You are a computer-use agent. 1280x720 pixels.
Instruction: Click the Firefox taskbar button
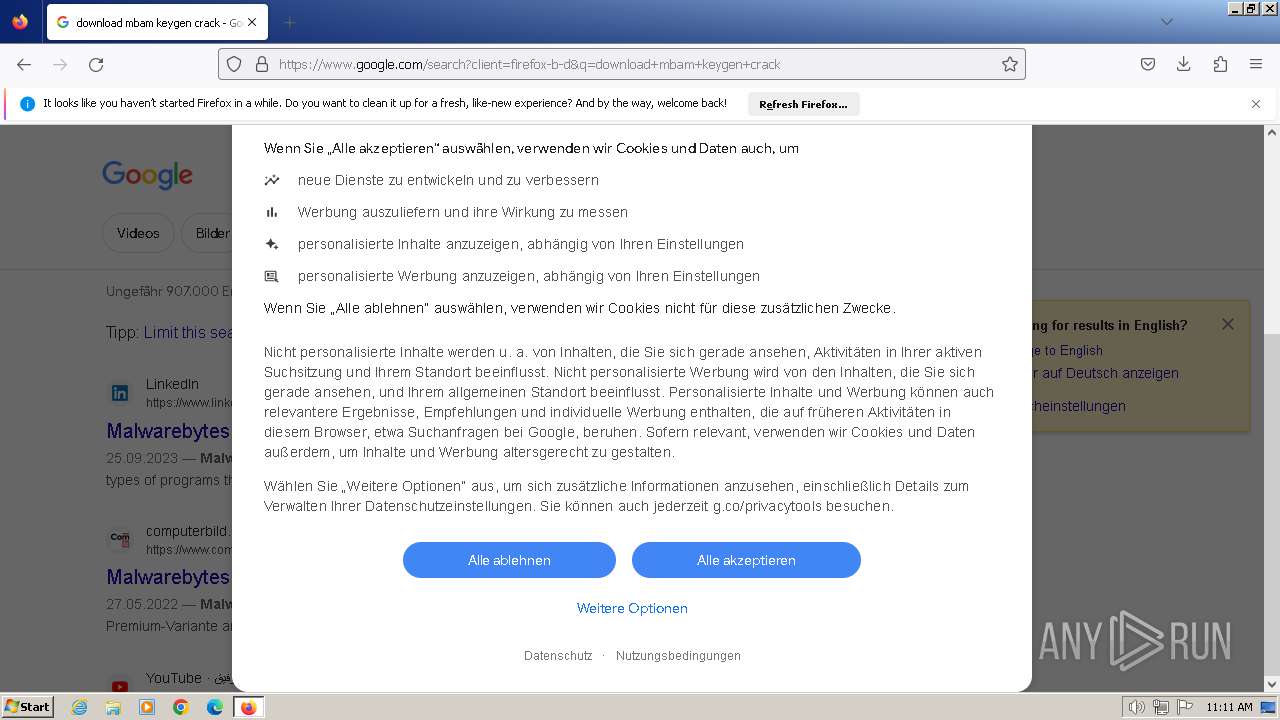[248, 707]
